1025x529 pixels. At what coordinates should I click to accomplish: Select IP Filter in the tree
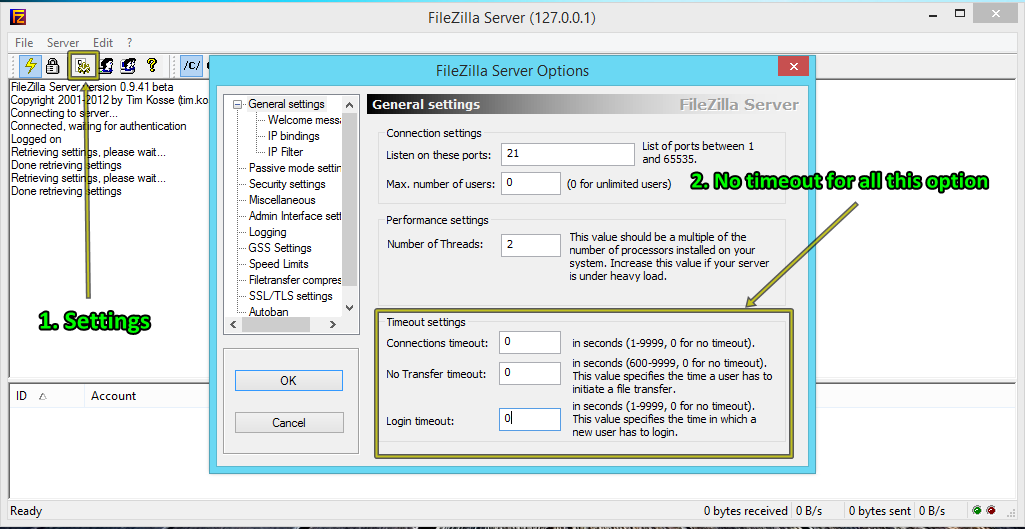click(285, 152)
